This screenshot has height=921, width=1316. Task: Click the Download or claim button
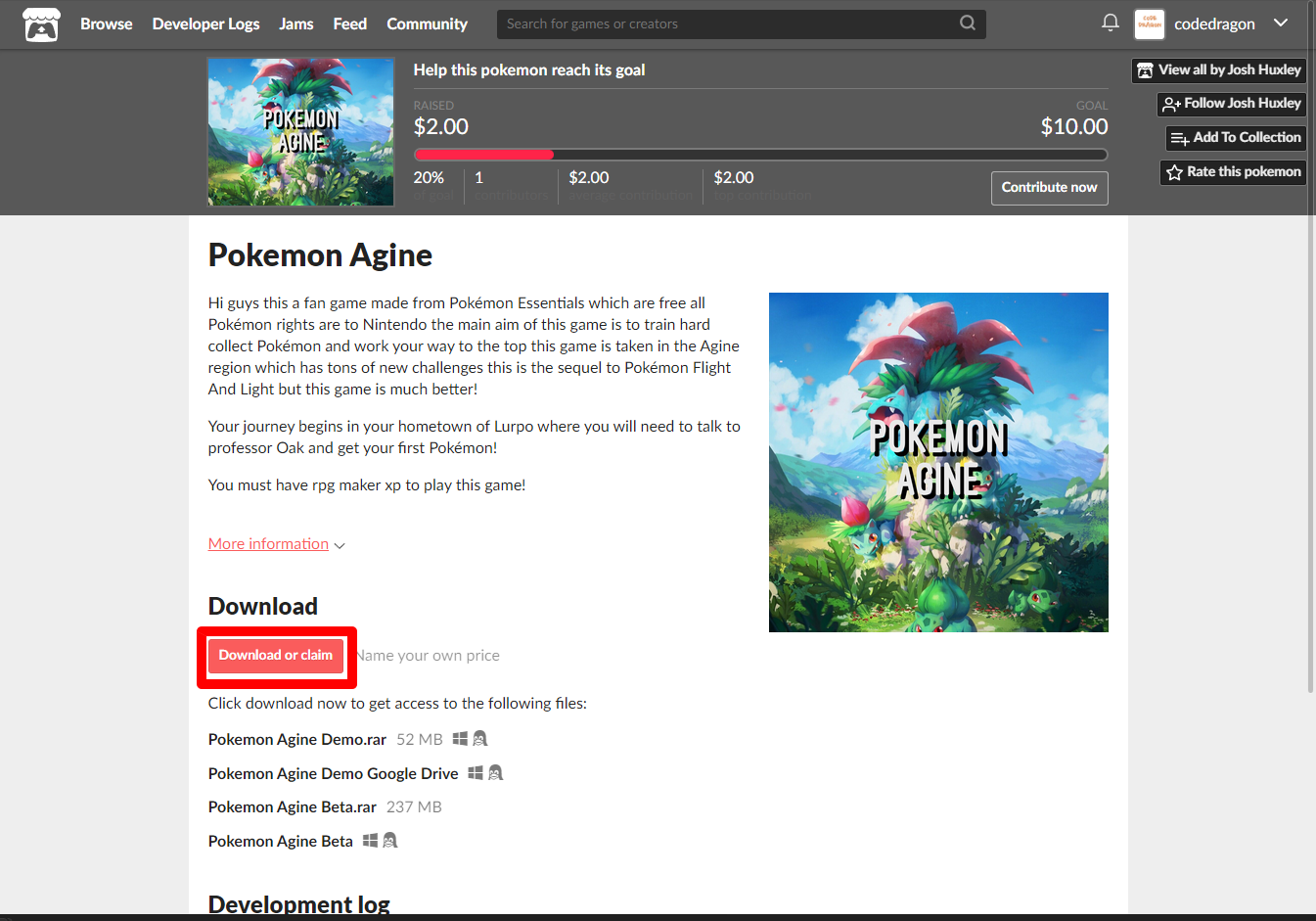point(276,656)
